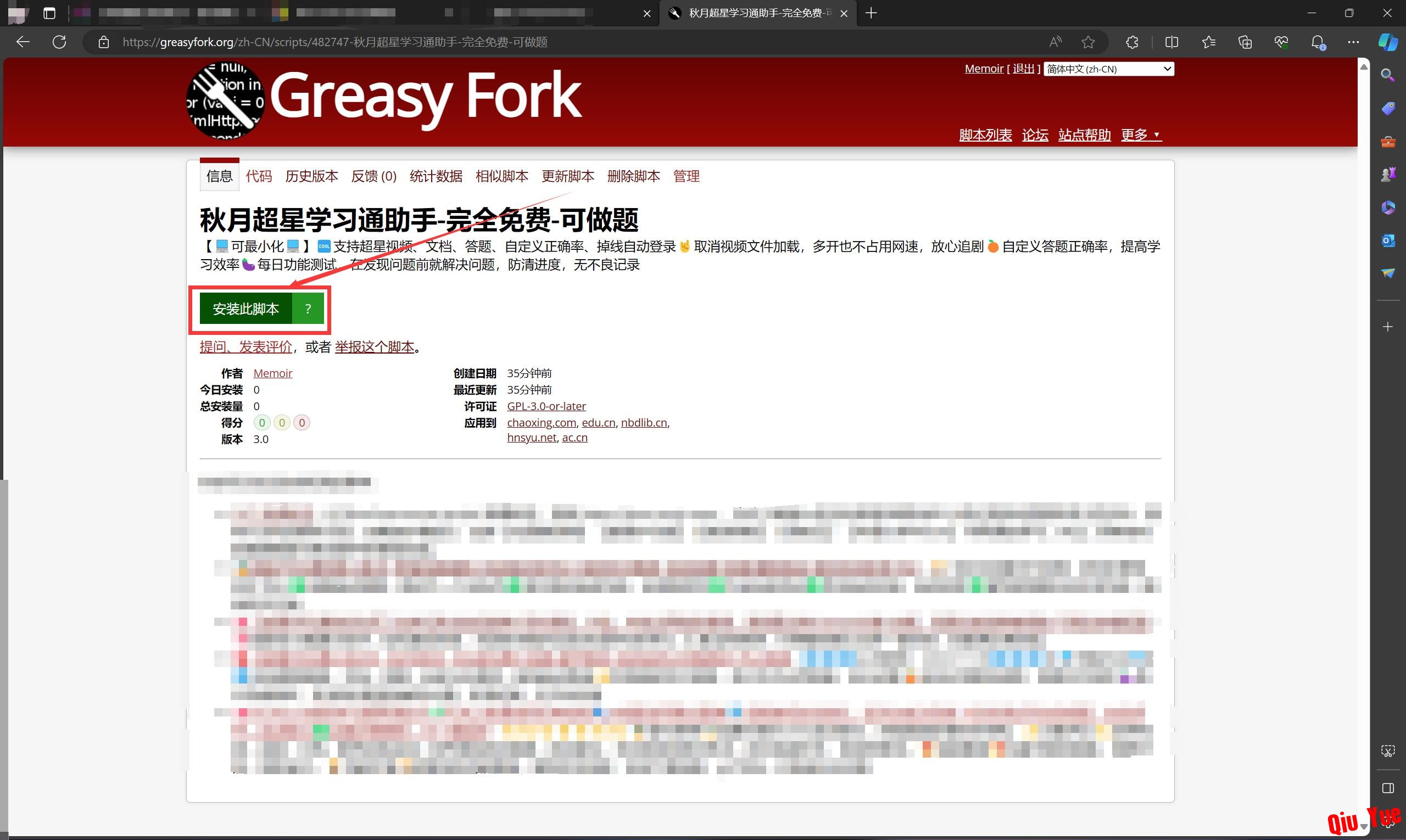Switch to the 历史版本 tab
1406x840 pixels.
(x=311, y=176)
